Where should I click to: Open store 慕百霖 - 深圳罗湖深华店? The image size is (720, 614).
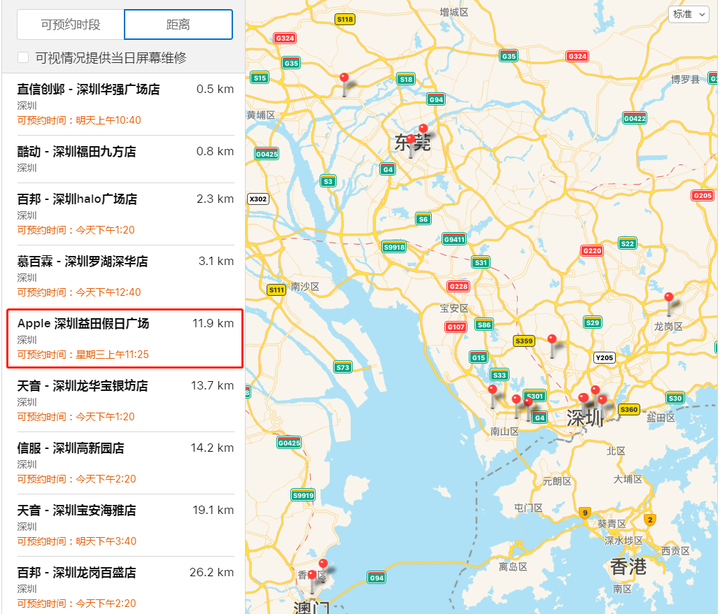click(125, 276)
